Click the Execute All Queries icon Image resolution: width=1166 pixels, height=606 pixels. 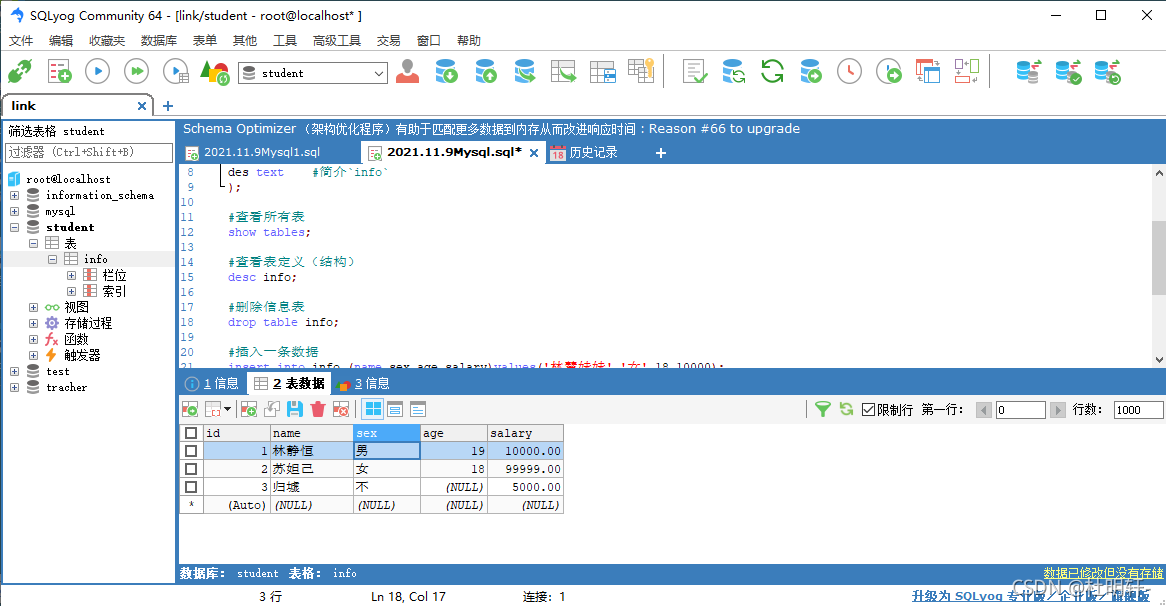pos(136,71)
